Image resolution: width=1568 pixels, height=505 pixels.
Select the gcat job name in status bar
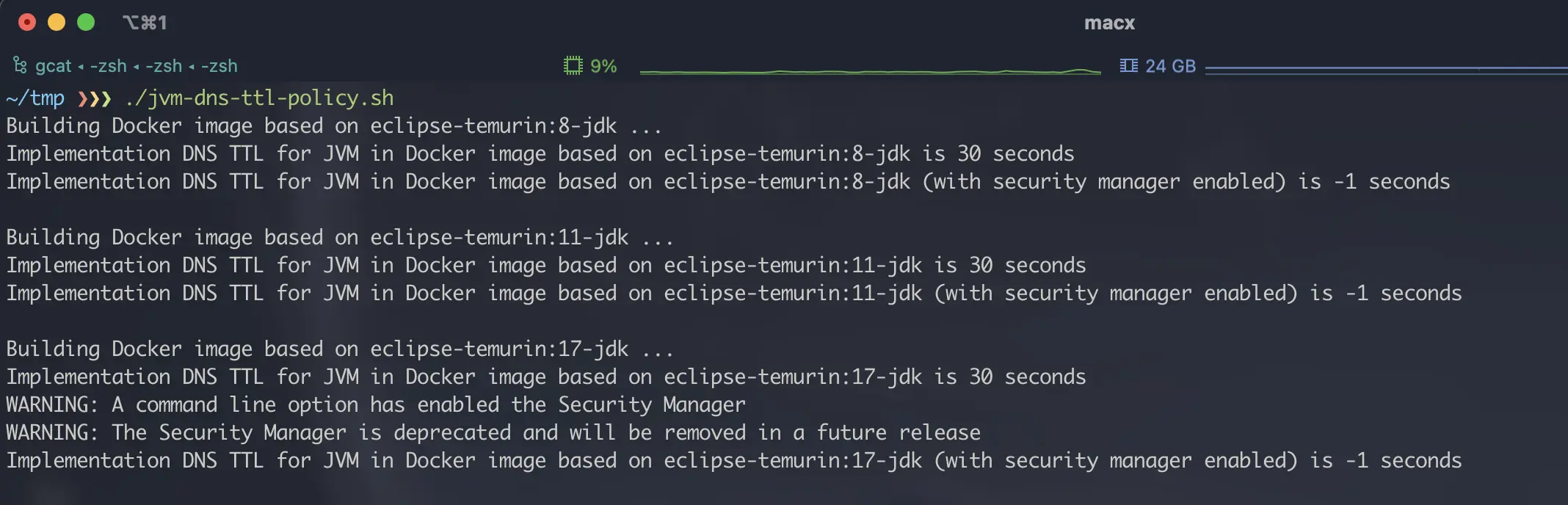[54, 66]
